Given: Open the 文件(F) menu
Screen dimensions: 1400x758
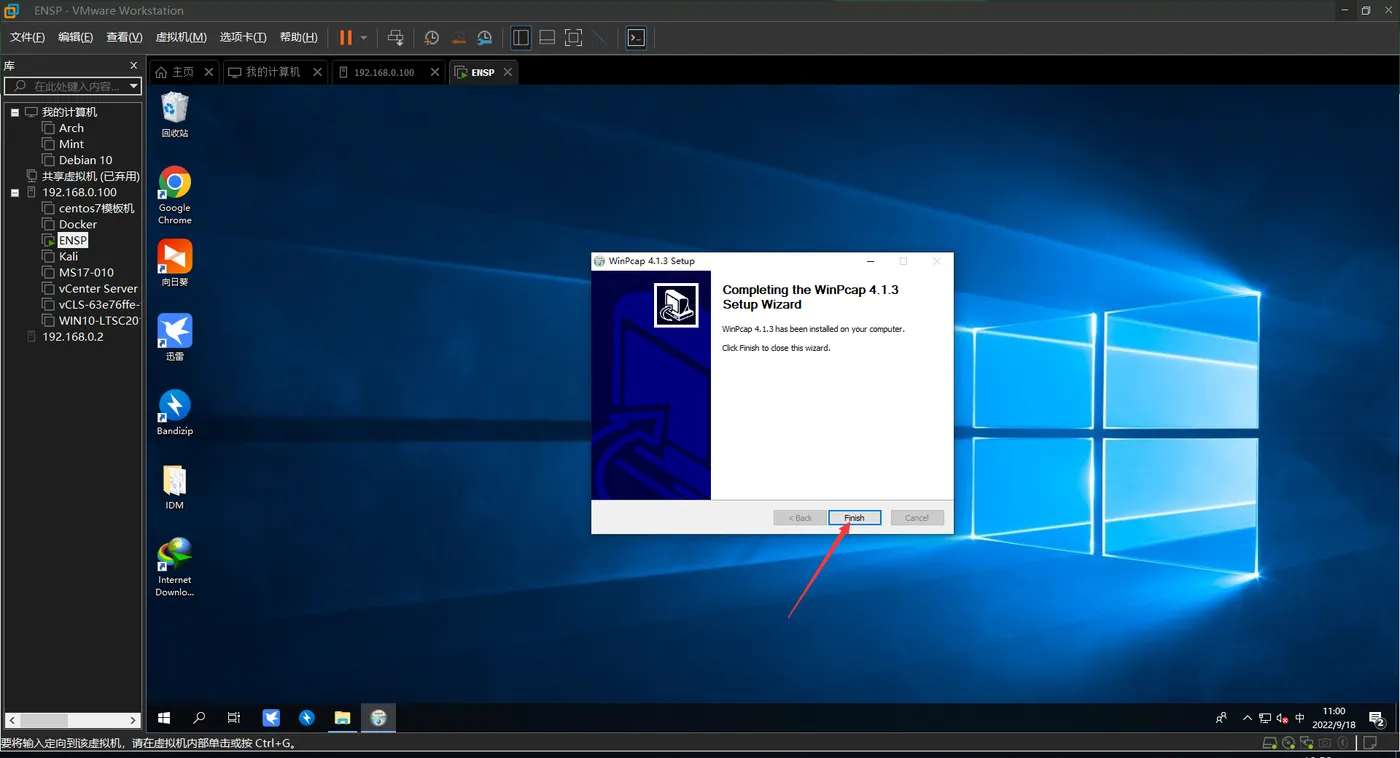Looking at the screenshot, I should pos(27,37).
